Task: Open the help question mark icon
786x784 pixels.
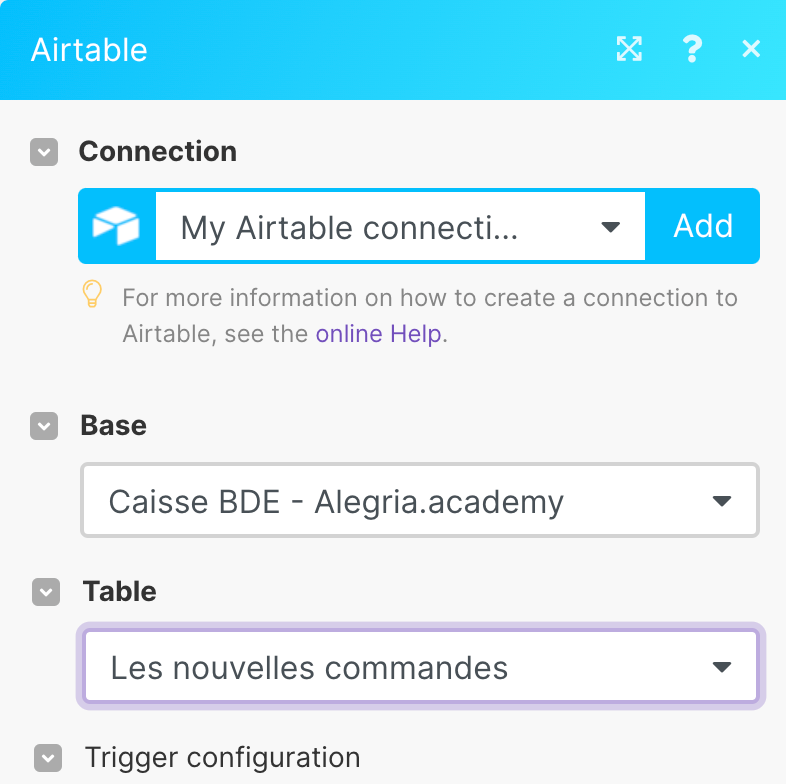Action: pyautogui.click(x=692, y=49)
